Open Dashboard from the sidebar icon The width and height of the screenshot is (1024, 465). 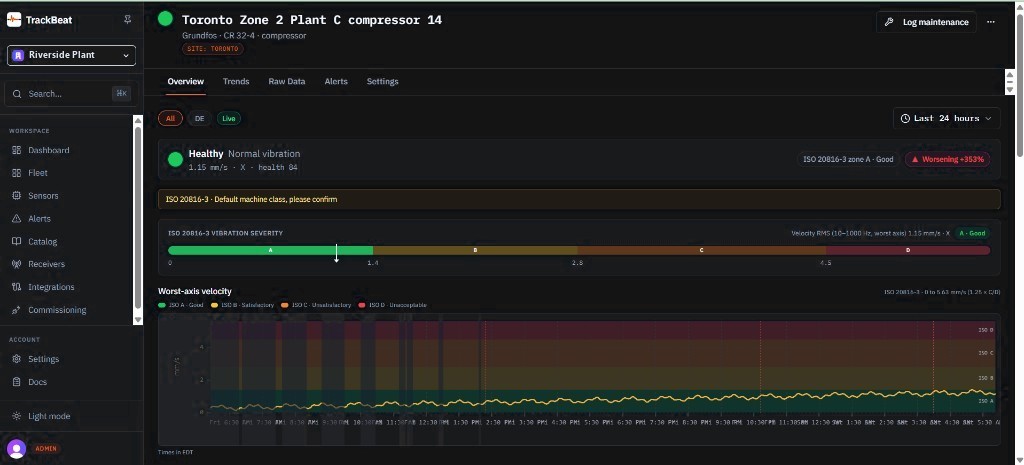click(x=16, y=150)
